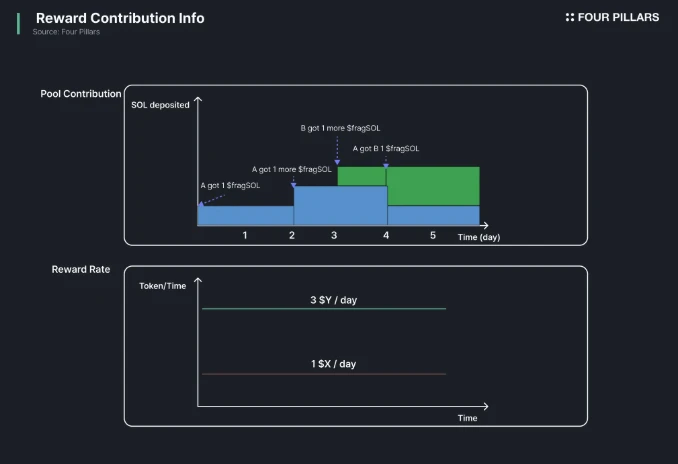
Task: Click the "1 $X / day" reward line label
Action: [333, 364]
